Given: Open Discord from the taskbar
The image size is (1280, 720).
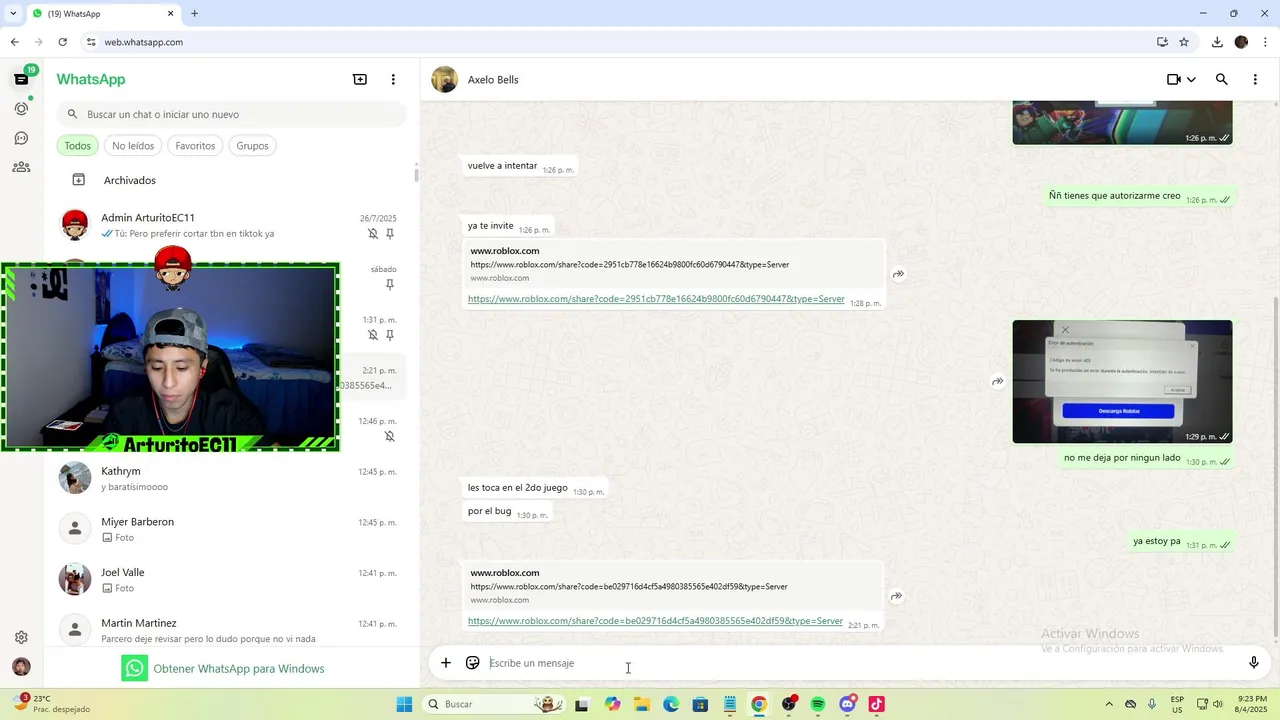Looking at the screenshot, I should point(848,704).
